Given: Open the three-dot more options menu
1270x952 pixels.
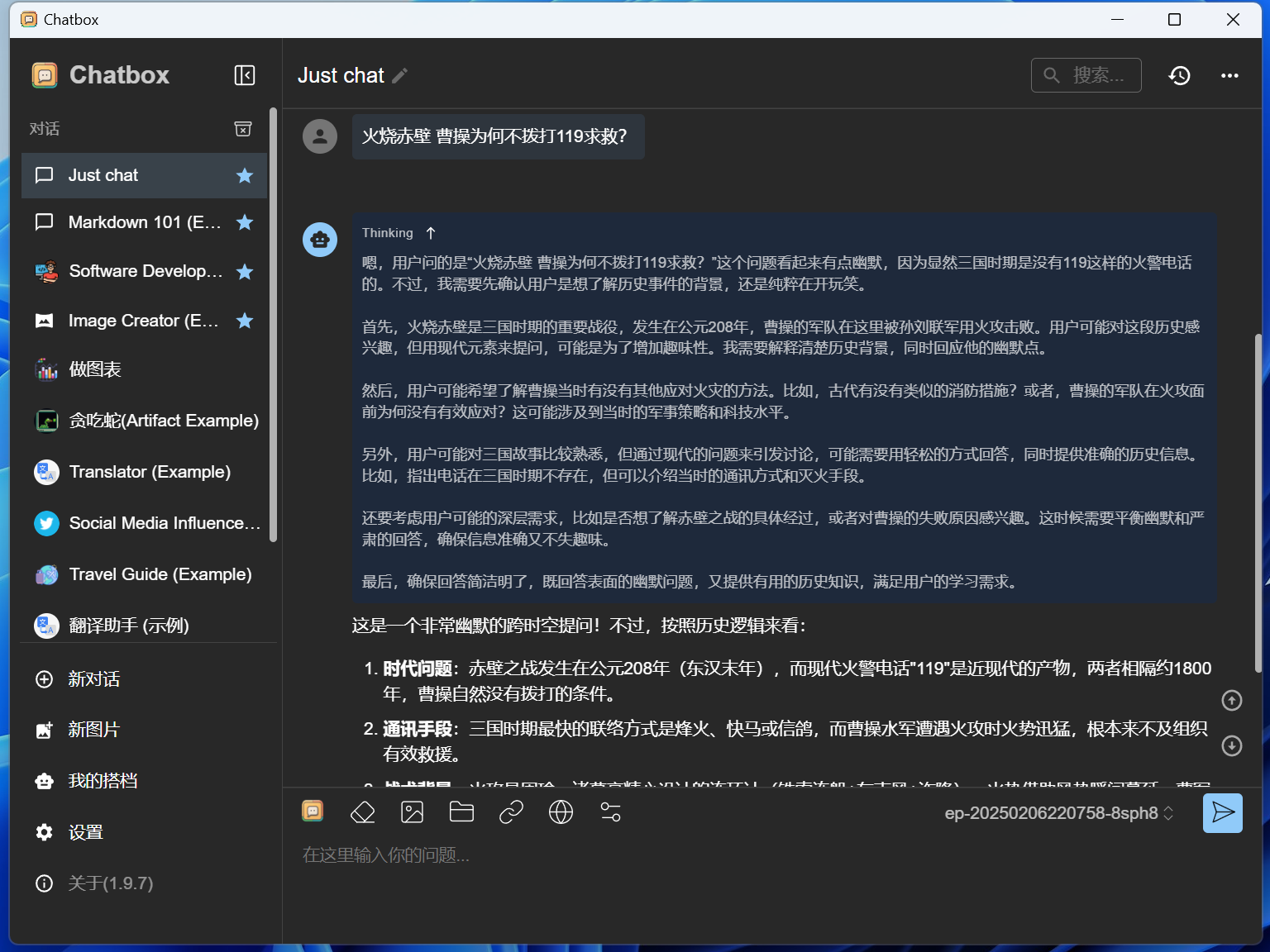Looking at the screenshot, I should point(1229,75).
